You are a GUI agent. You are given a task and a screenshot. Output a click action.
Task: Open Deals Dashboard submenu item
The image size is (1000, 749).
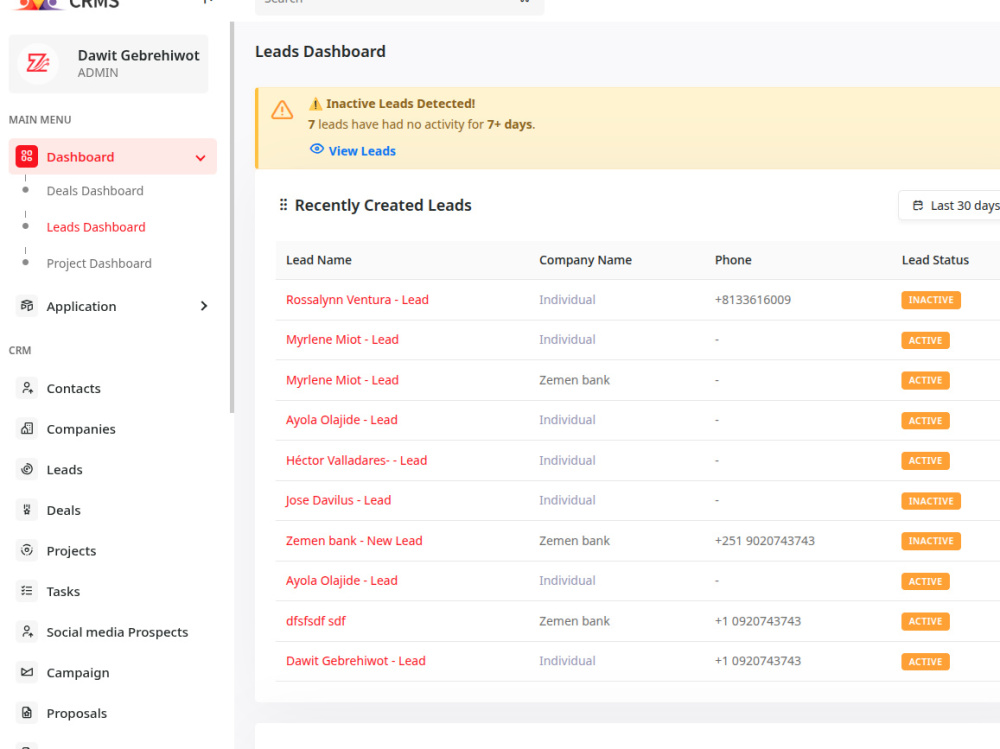95,191
